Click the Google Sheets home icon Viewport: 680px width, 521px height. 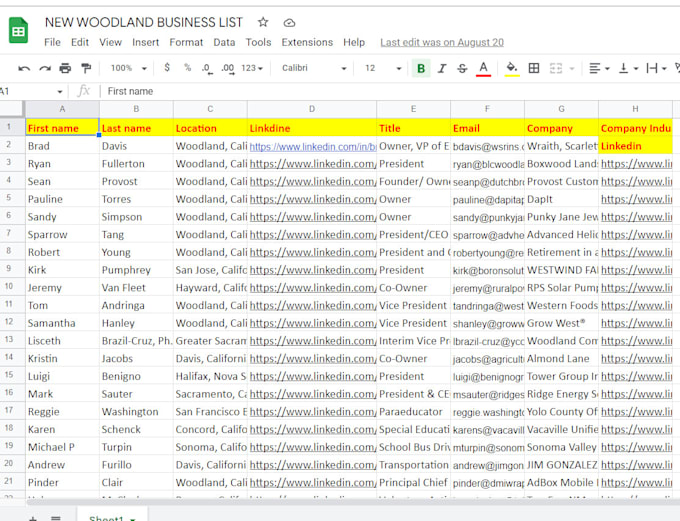click(x=18, y=30)
